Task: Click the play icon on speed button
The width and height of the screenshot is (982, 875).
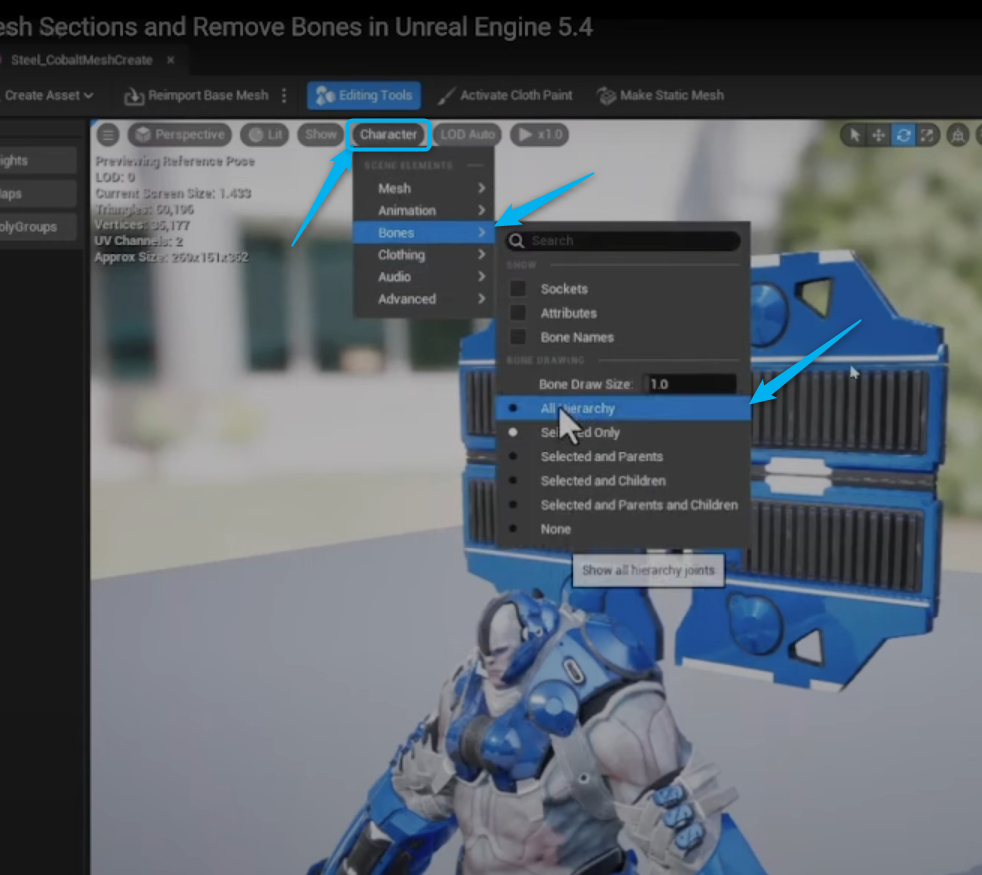Action: click(x=525, y=135)
